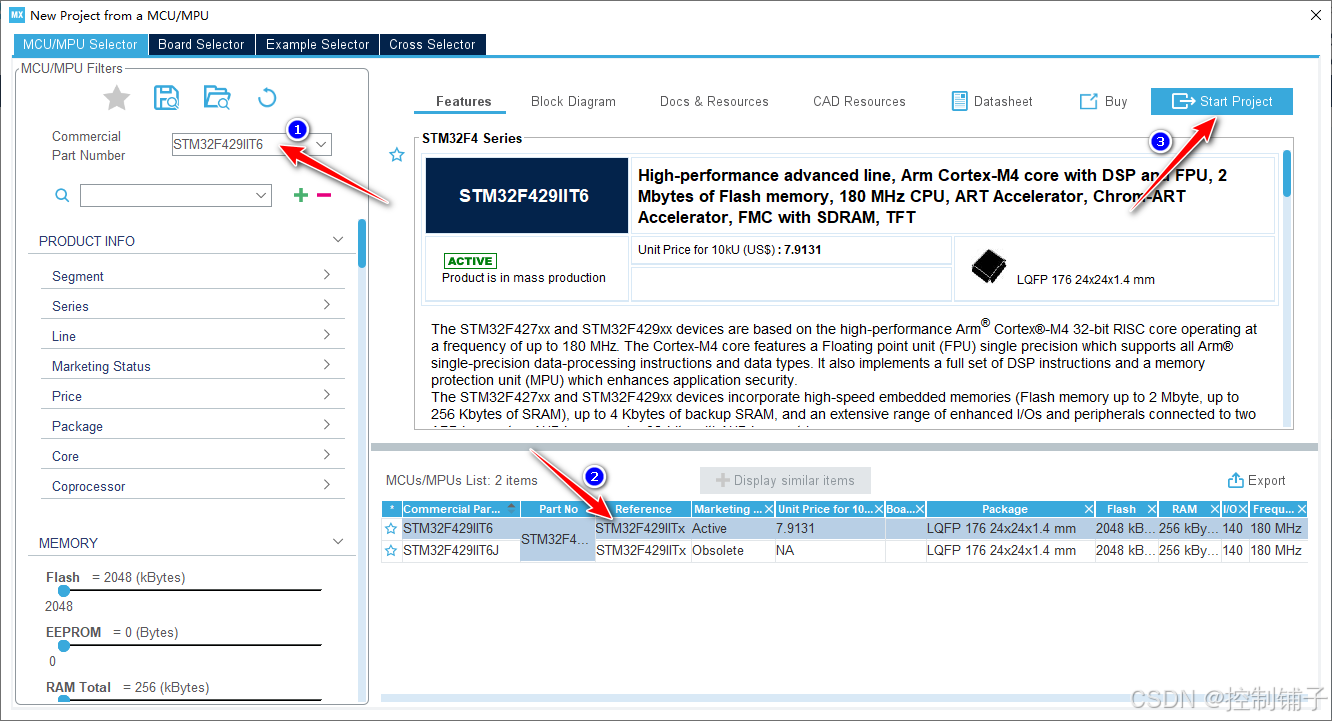Close the New Project window

pos(1314,15)
